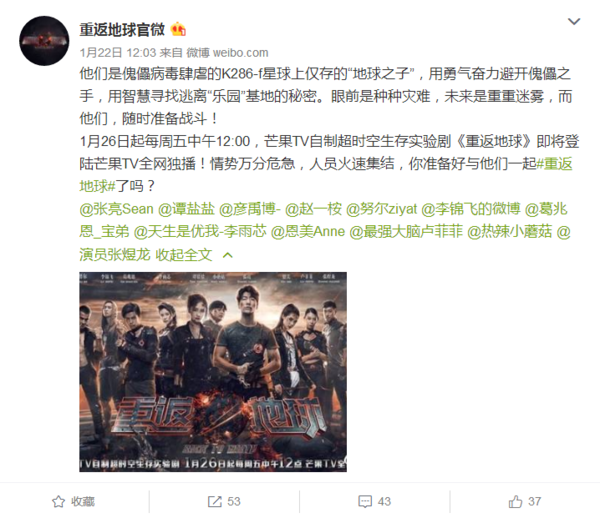Click the collapse caret after 收起全文

[228, 255]
